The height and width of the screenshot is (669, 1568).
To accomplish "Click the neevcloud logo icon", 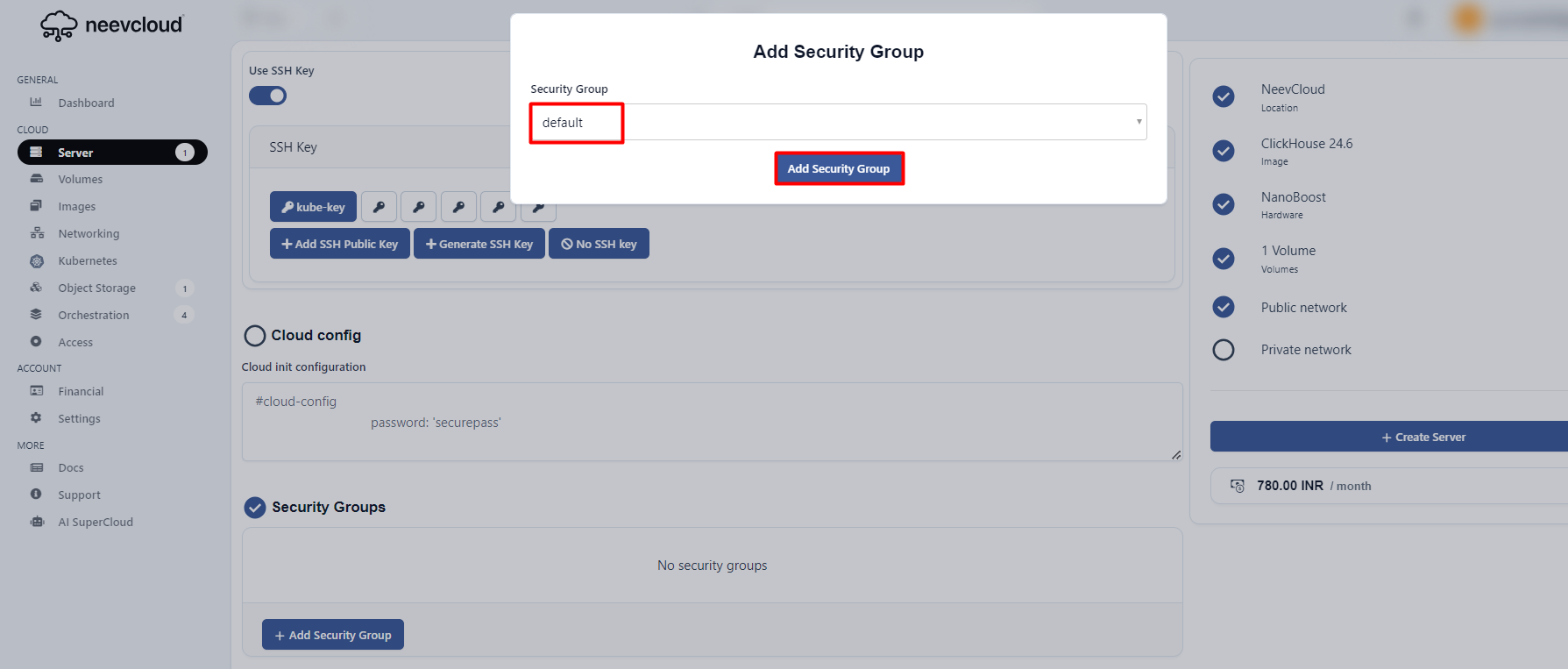I will coord(59,25).
